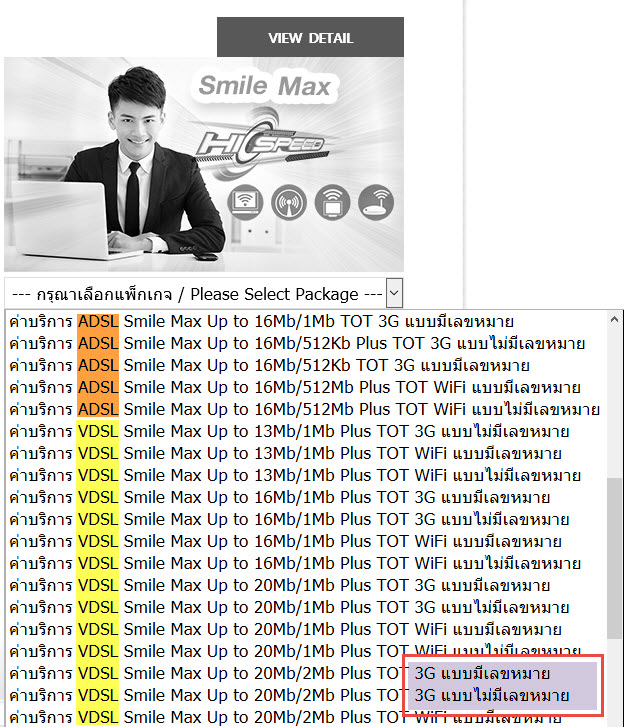Select VDSL 20Mb/1Mb Plus TOT 3G แบบมีเลขหมาย
Image resolution: width=629 pixels, height=727 pixels.
(x=306, y=586)
